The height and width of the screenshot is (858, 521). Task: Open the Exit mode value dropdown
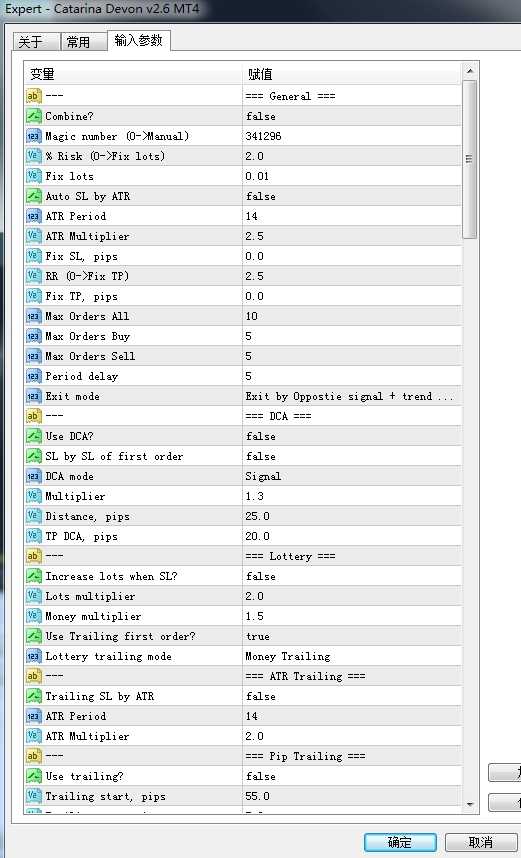tap(352, 397)
